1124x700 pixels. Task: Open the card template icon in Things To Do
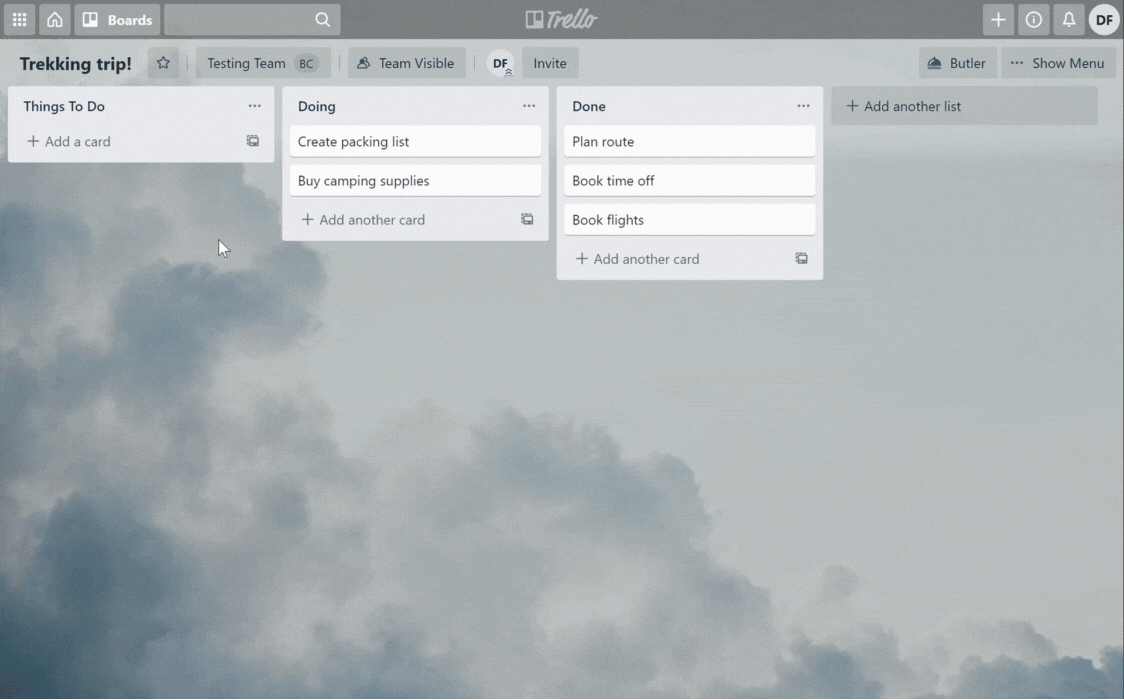(x=252, y=141)
